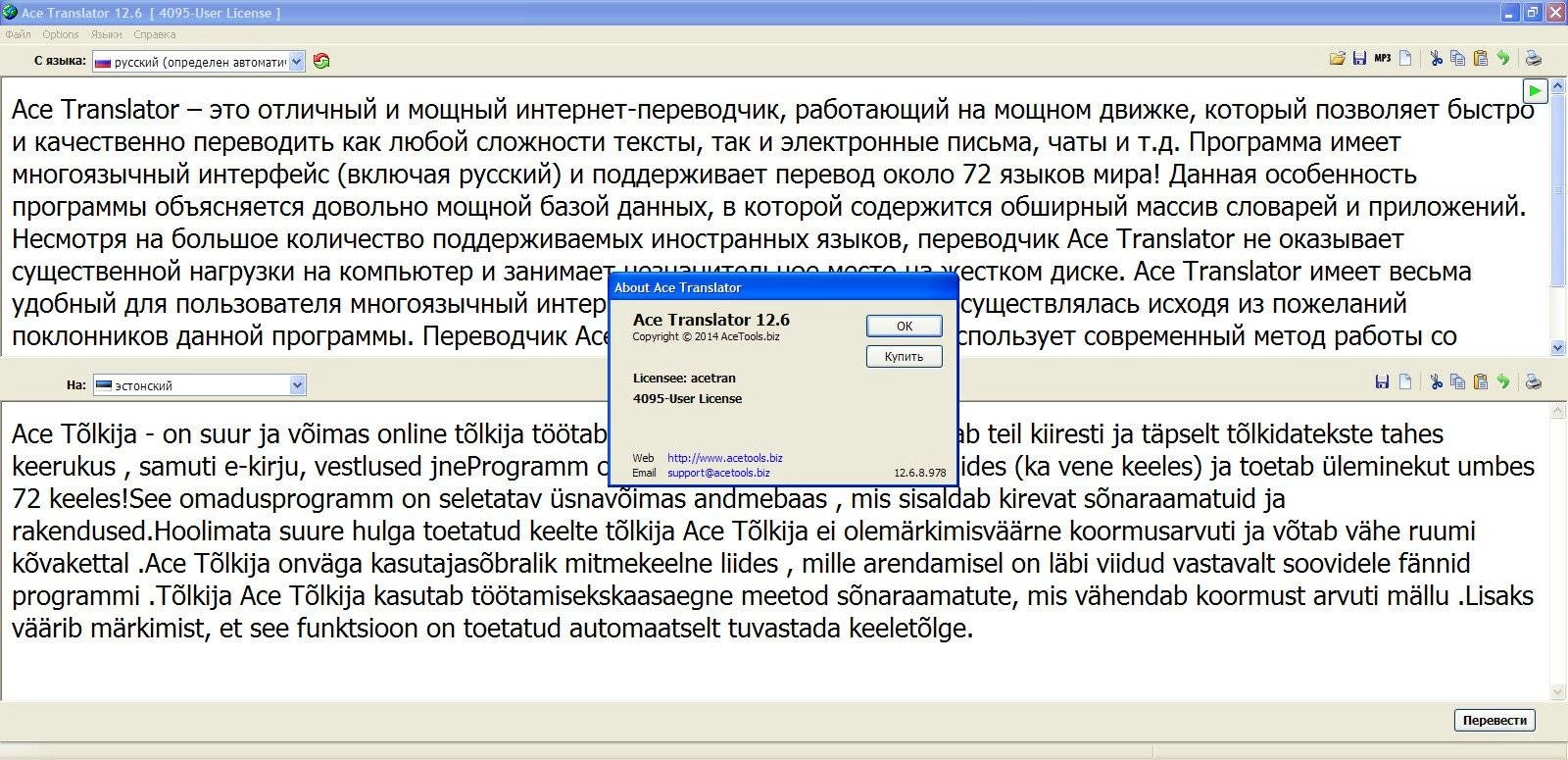
Task: Play source text with green triangle button
Action: click(x=1535, y=90)
